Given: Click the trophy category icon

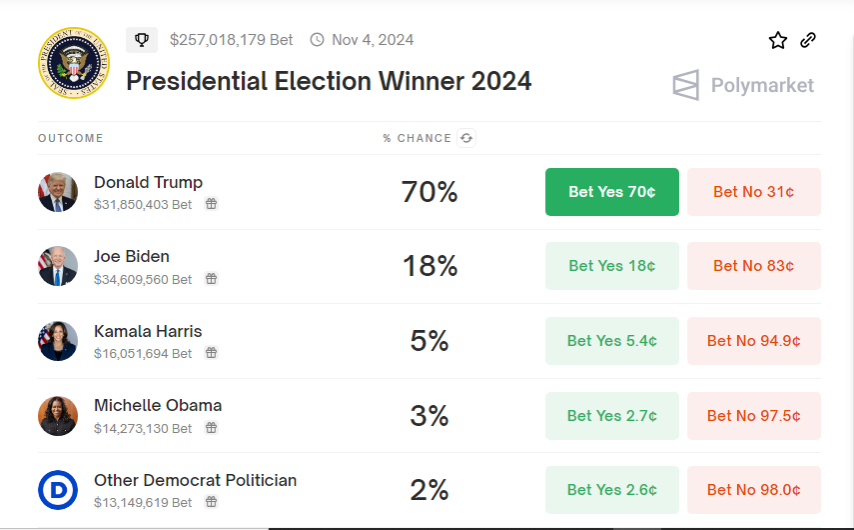Looking at the screenshot, I should [x=142, y=40].
